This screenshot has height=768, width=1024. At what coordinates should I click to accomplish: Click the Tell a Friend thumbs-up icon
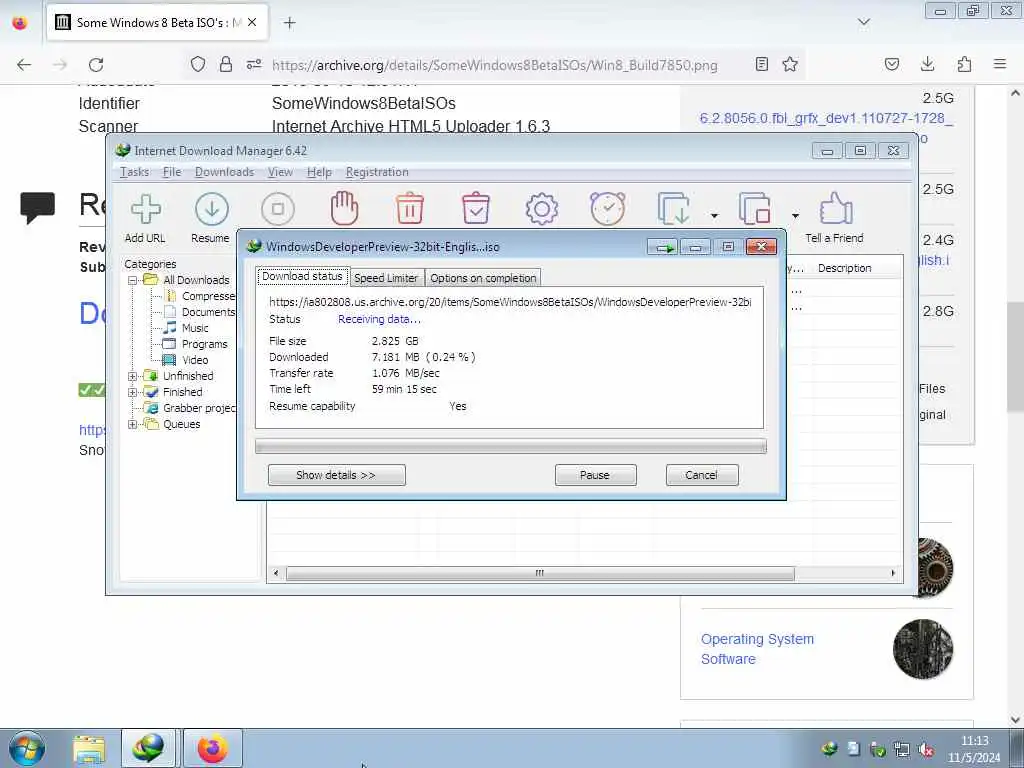coord(836,209)
